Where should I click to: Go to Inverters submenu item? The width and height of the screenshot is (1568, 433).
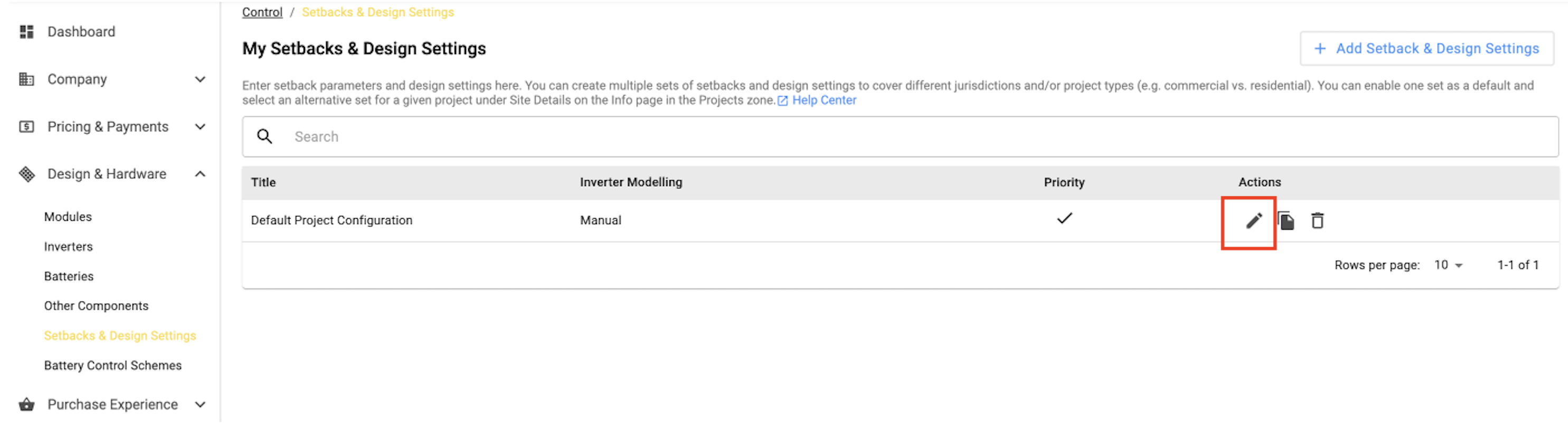pyautogui.click(x=68, y=247)
